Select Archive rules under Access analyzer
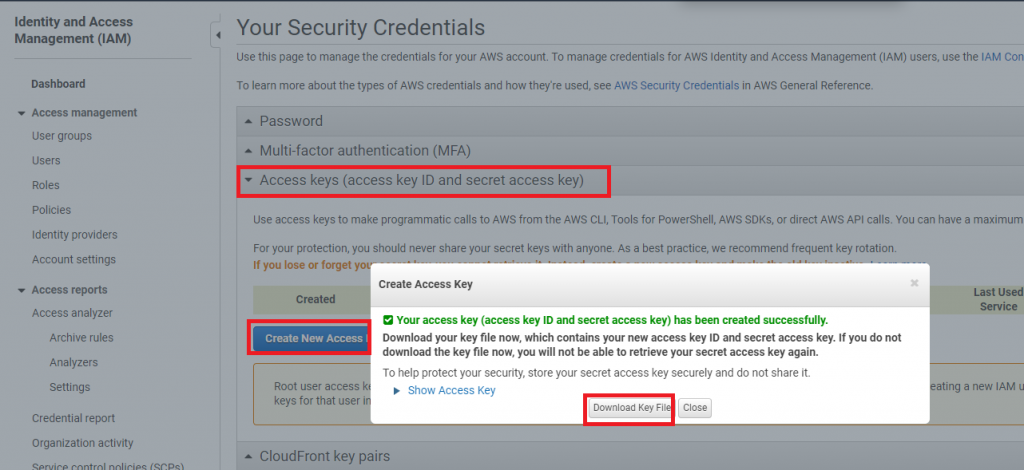The height and width of the screenshot is (470, 1024). 81,338
